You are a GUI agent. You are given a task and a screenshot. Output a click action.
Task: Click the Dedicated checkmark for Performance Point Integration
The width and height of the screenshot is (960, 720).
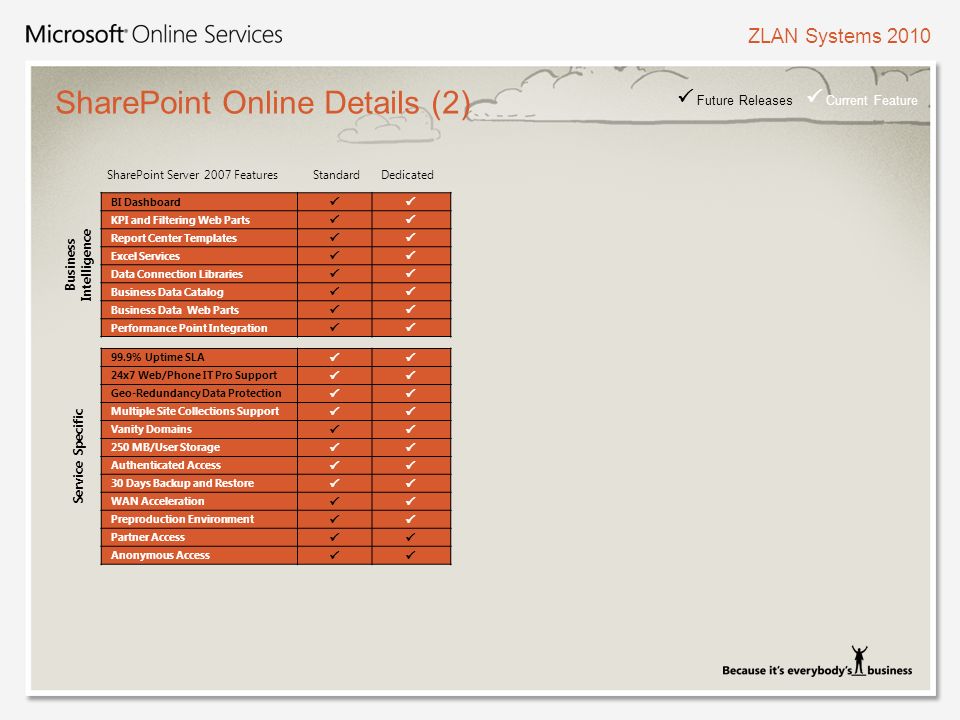point(410,327)
